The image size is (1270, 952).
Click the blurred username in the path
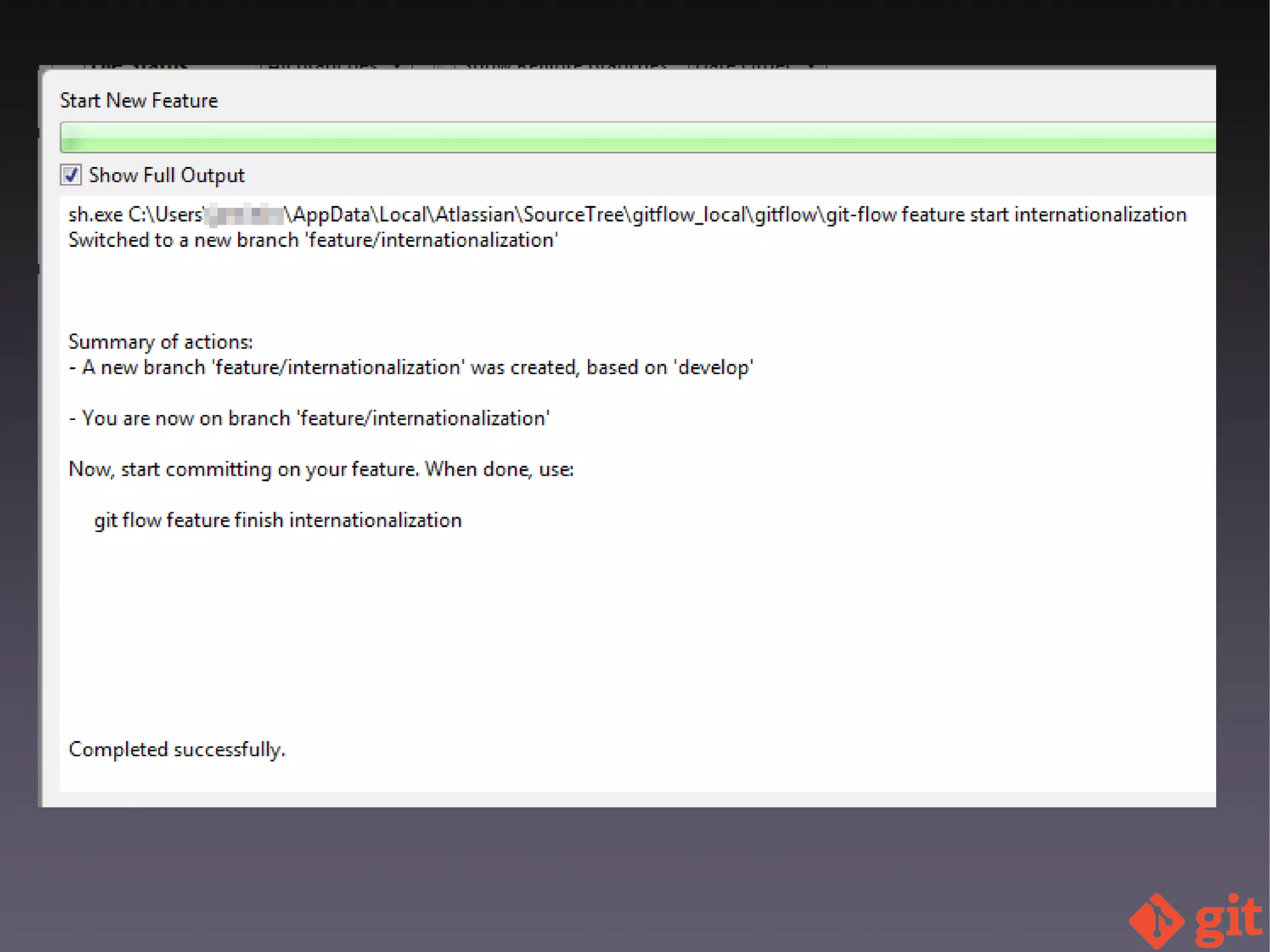click(244, 215)
